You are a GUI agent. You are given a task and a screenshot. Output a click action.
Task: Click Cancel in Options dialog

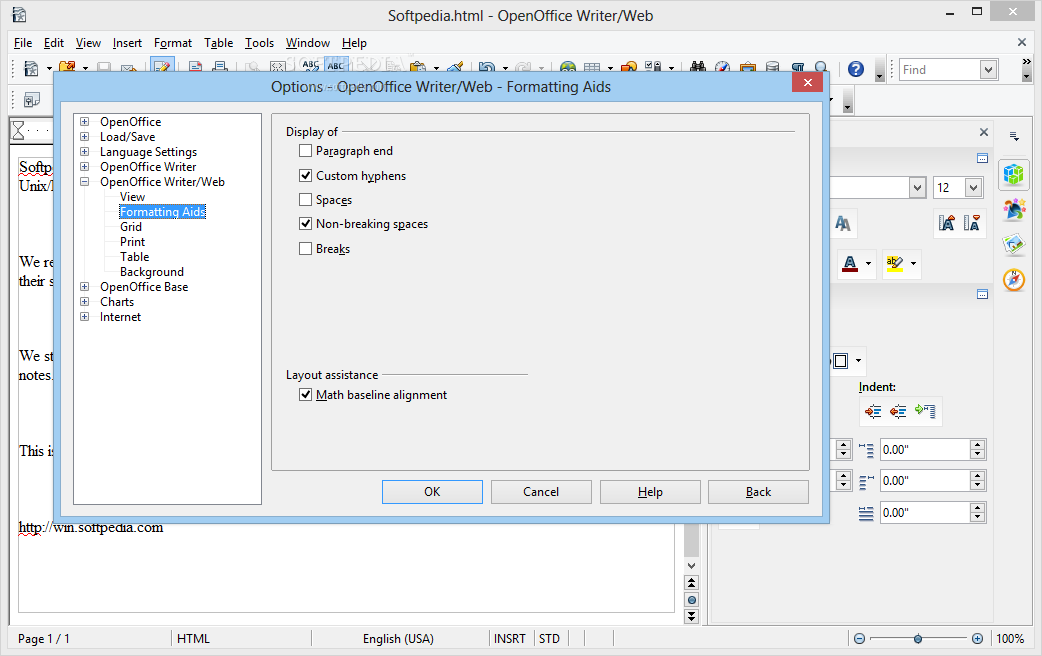click(x=541, y=492)
